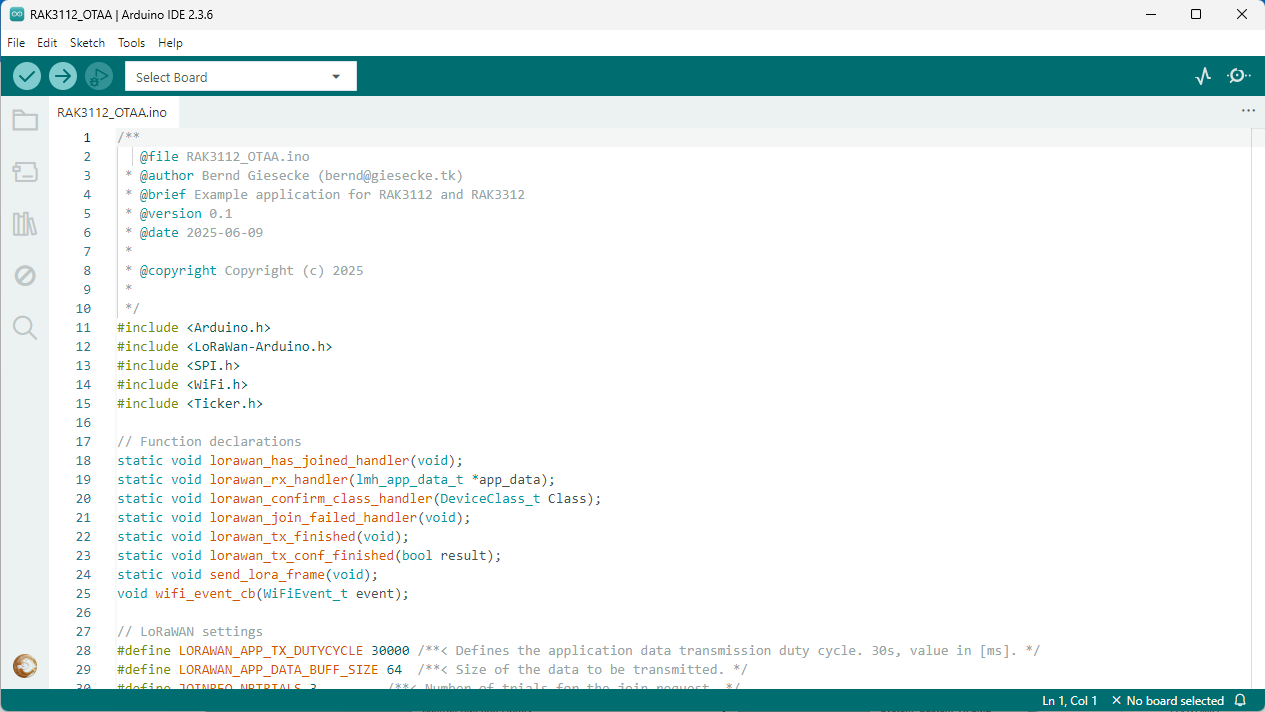Open the Serial Monitor
This screenshot has height=712, width=1265.
pyautogui.click(x=1239, y=76)
